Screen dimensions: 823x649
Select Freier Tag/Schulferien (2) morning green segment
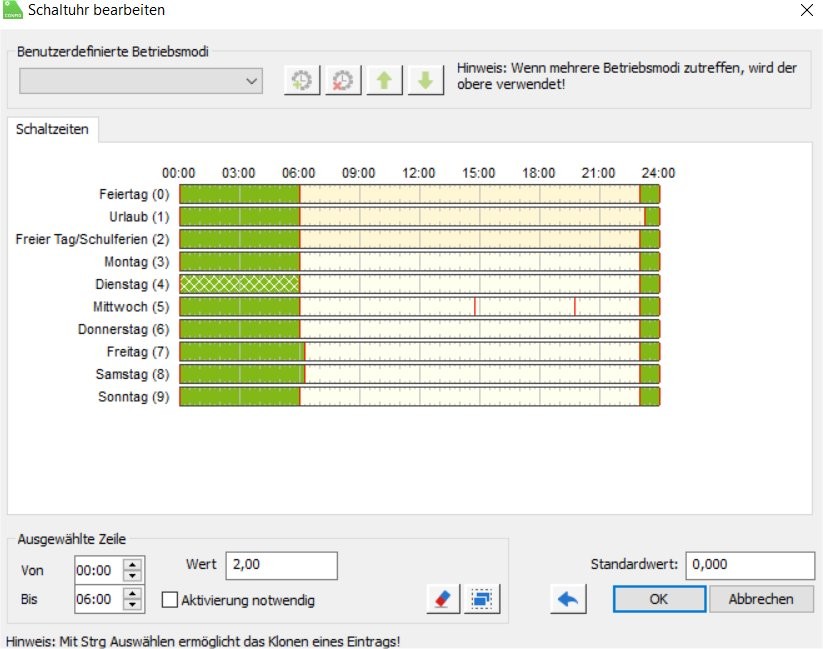(x=240, y=239)
